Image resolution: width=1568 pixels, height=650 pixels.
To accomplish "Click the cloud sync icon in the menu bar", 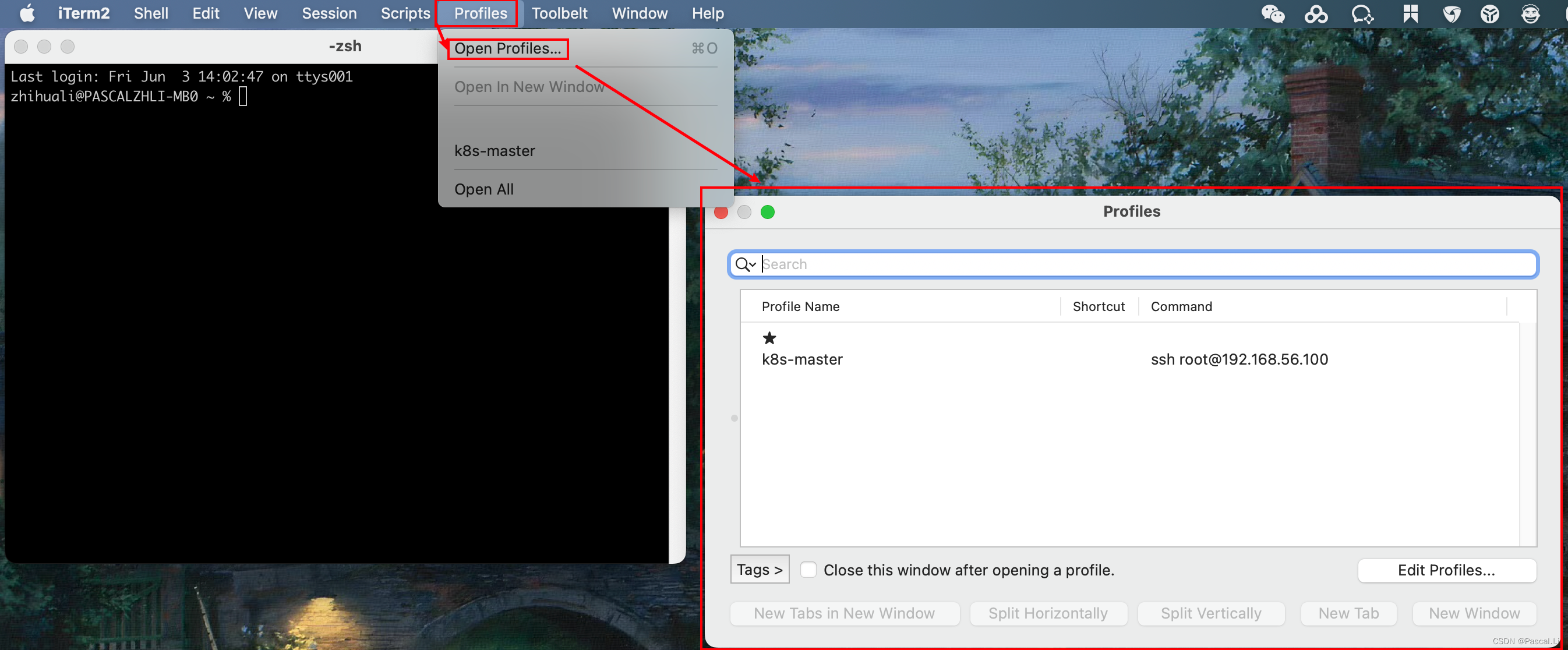I will pyautogui.click(x=1316, y=13).
